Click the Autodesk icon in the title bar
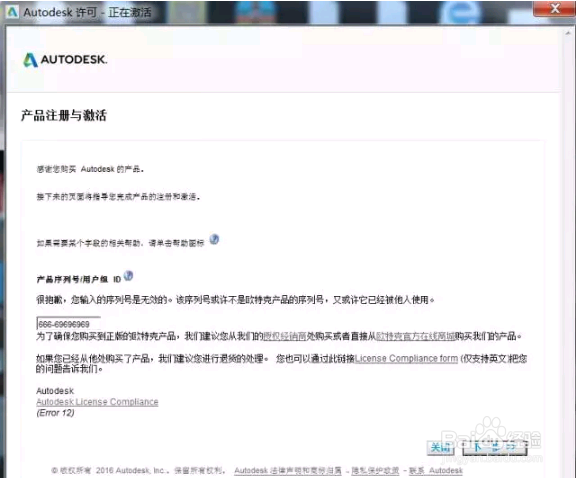The height and width of the screenshot is (478, 576). (x=12, y=12)
